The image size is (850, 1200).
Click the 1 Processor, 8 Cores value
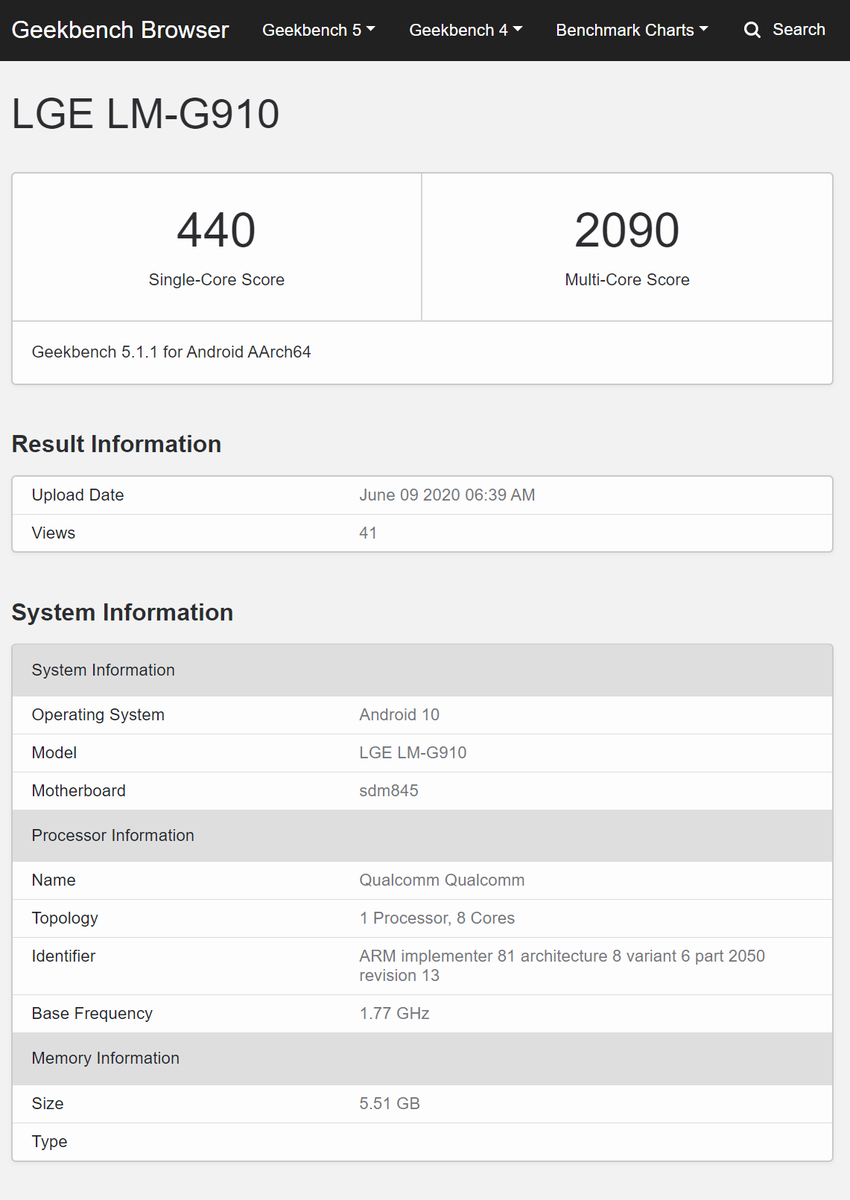click(x=437, y=918)
